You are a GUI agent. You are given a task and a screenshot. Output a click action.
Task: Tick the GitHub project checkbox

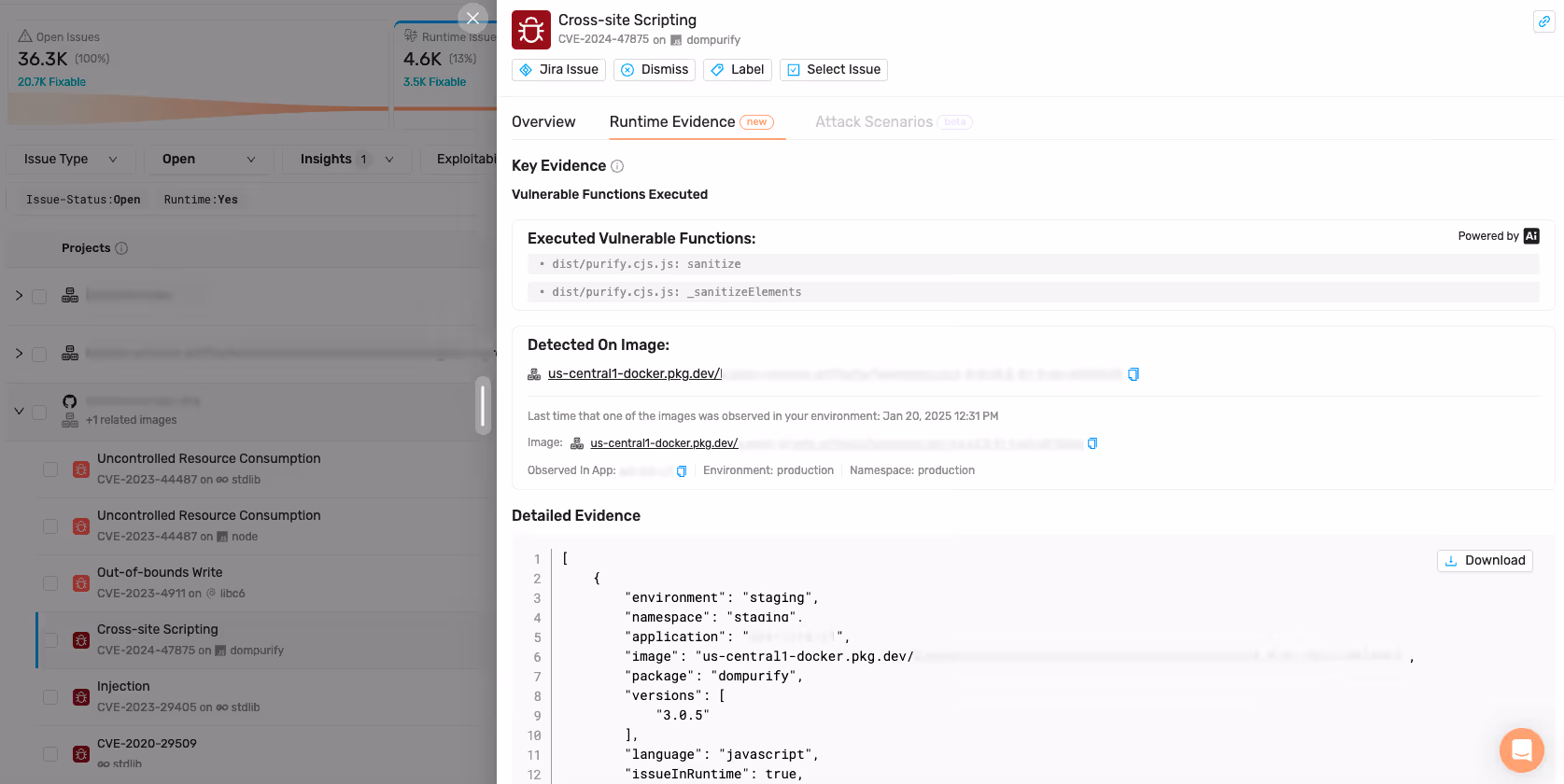pyautogui.click(x=39, y=412)
